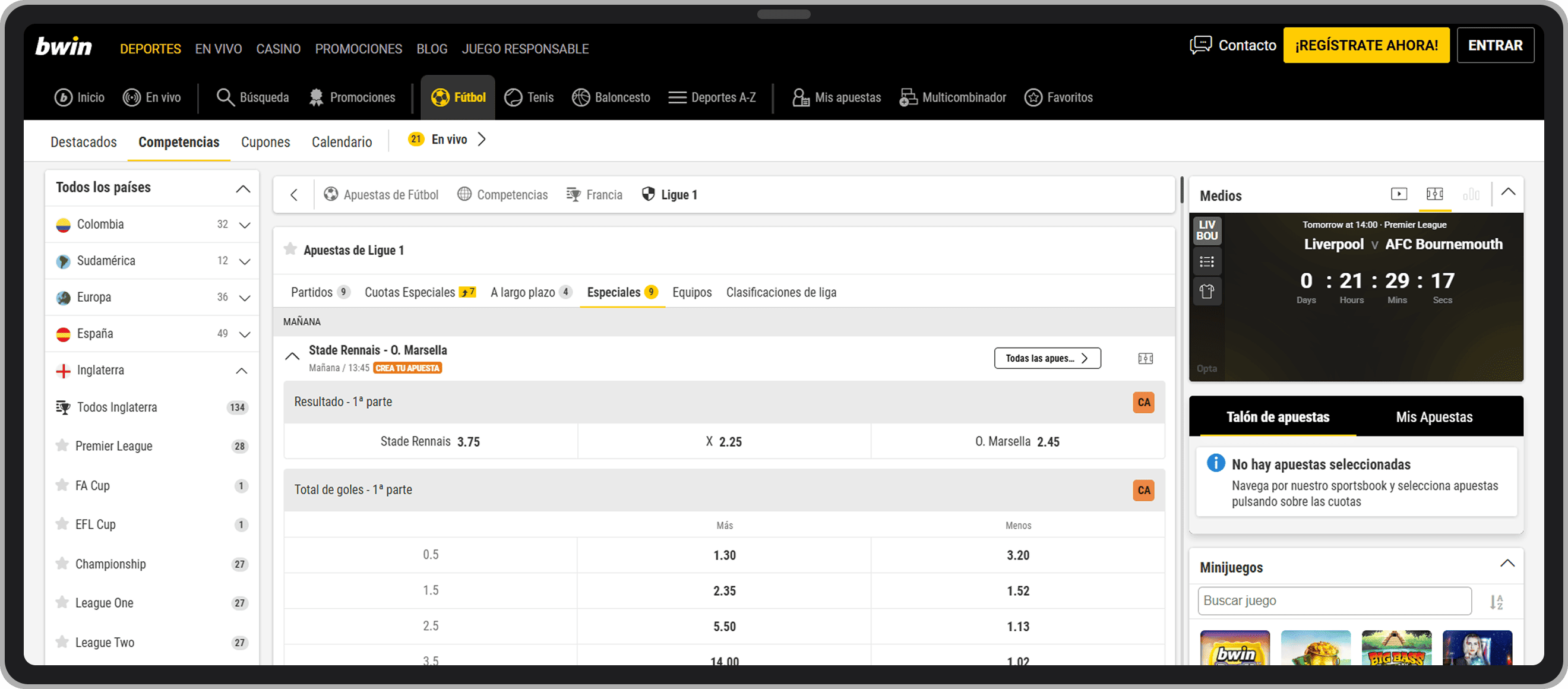The width and height of the screenshot is (1568, 689).
Task: Favorite the Championship star
Action: pos(62,564)
